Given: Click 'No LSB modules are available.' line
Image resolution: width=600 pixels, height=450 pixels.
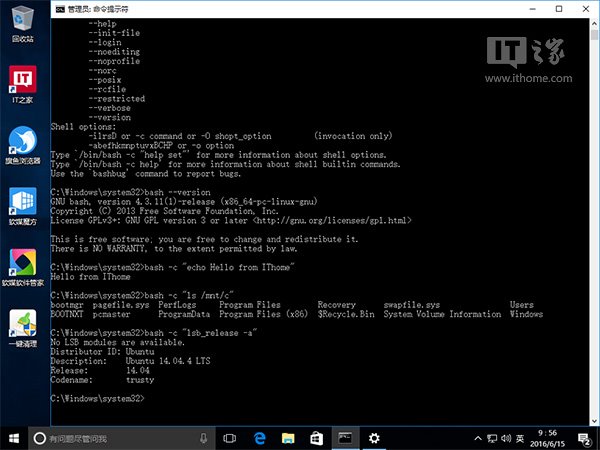Looking at the screenshot, I should point(117,342).
